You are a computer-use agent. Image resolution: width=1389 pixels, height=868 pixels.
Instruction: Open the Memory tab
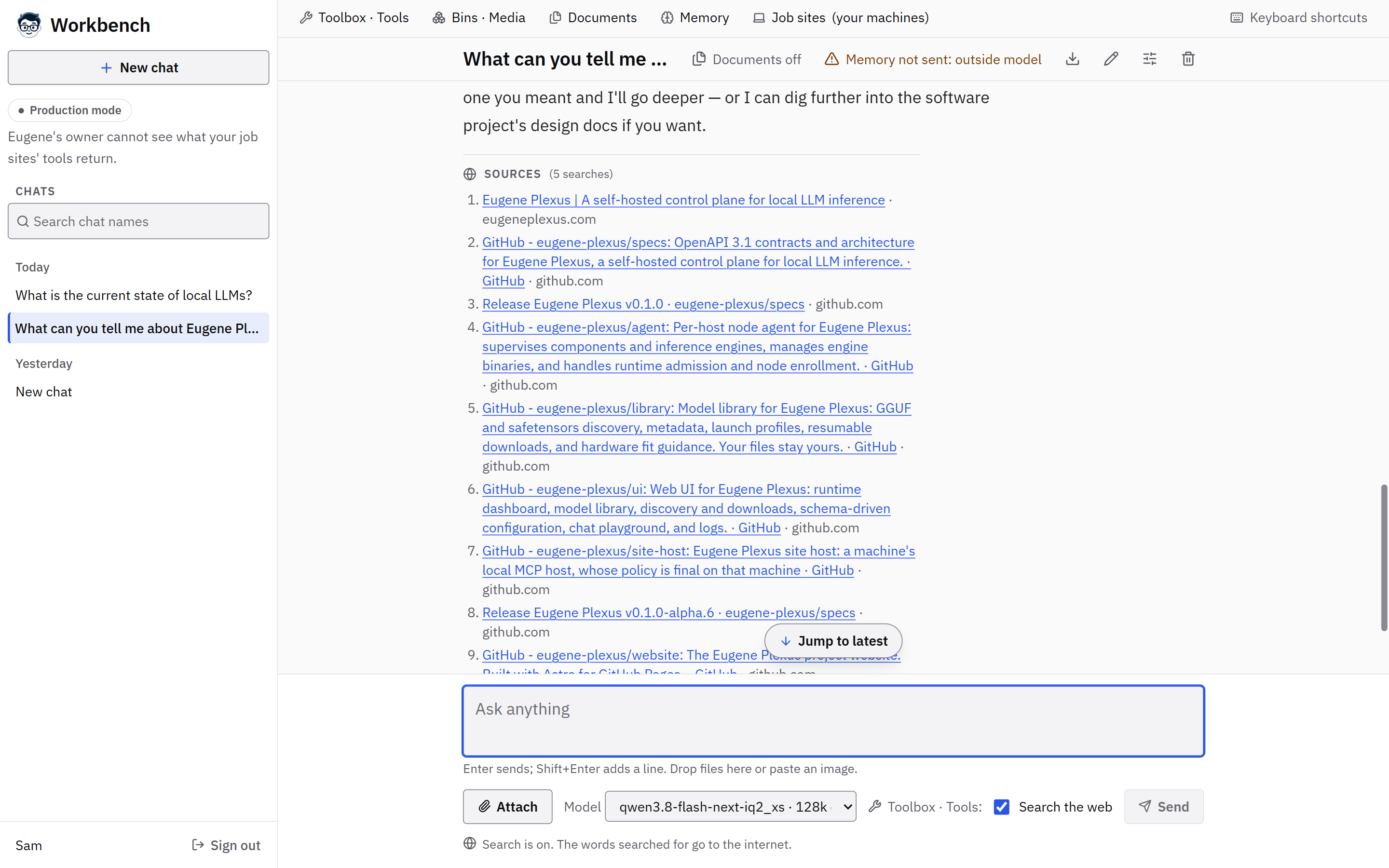point(694,18)
